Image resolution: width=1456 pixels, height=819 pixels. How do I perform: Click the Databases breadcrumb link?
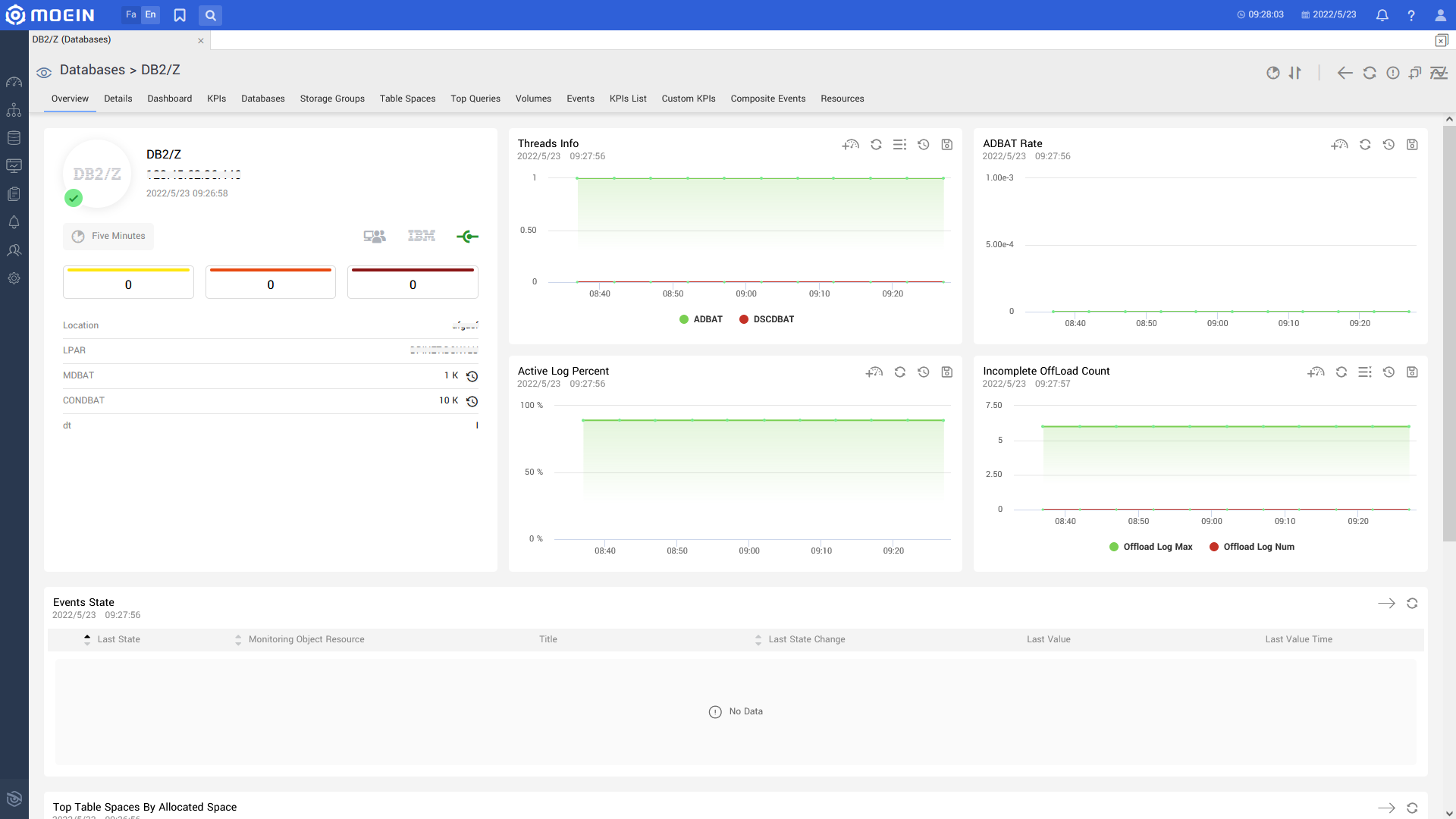(x=93, y=70)
